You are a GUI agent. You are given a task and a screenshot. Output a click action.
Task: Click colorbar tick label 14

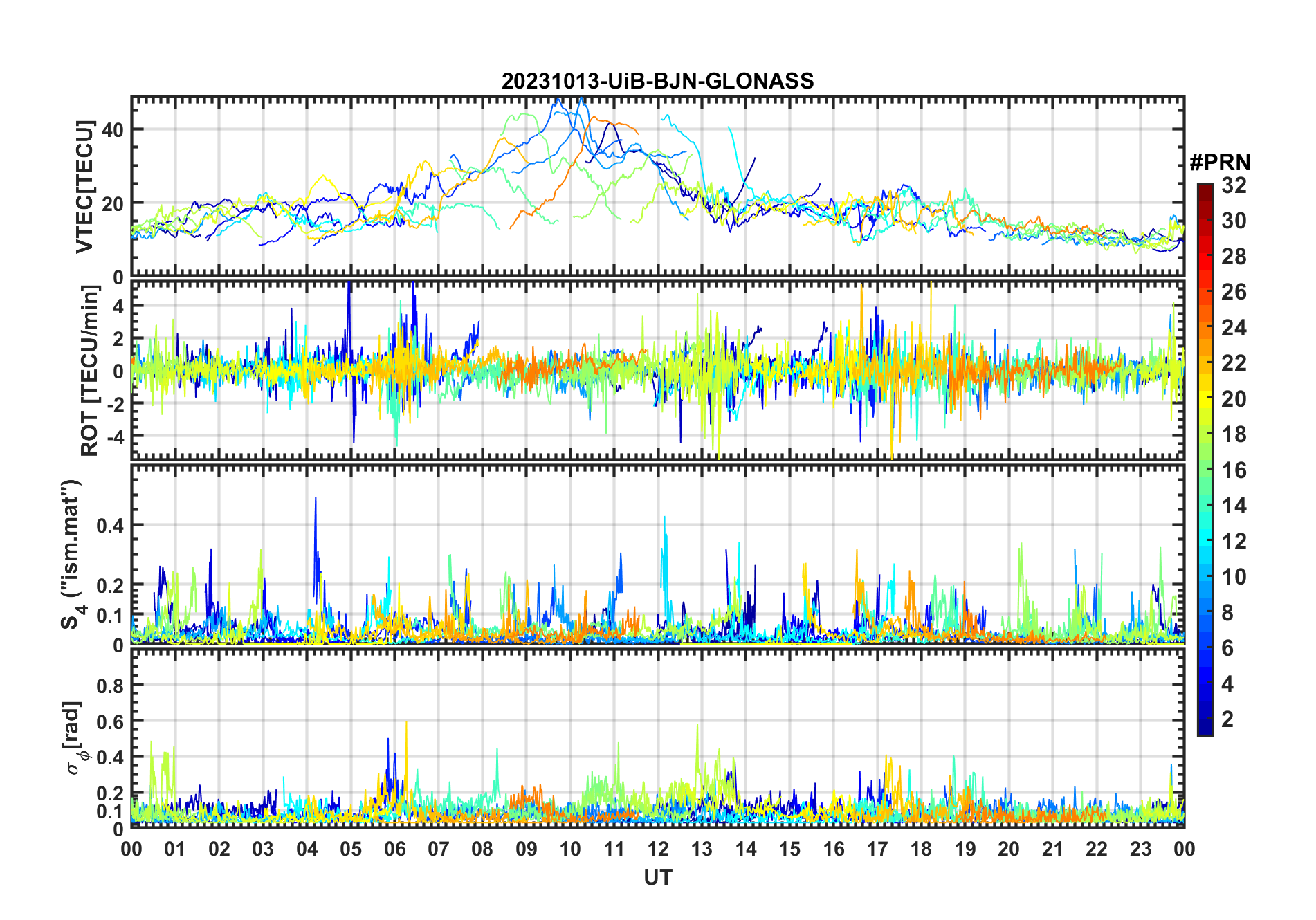(1234, 506)
